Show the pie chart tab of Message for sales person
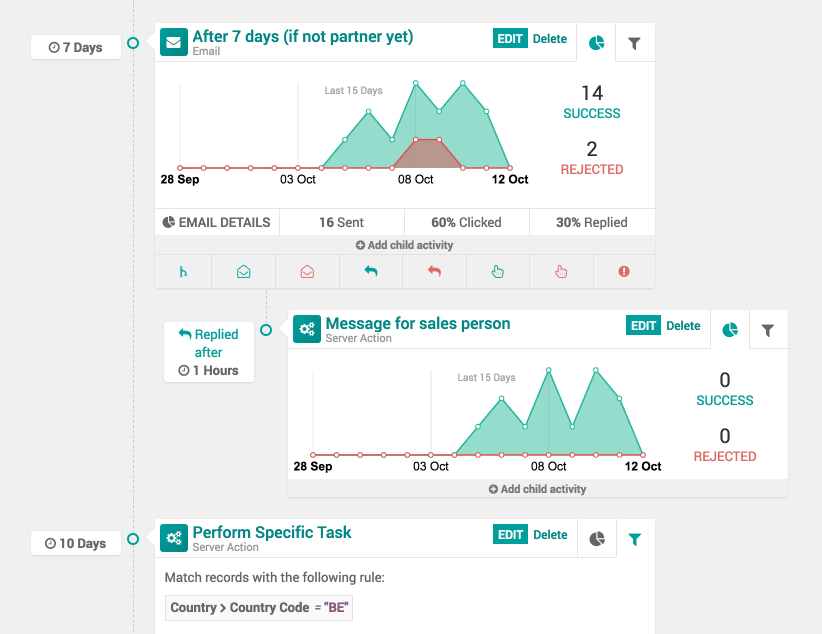822x634 pixels. (730, 330)
